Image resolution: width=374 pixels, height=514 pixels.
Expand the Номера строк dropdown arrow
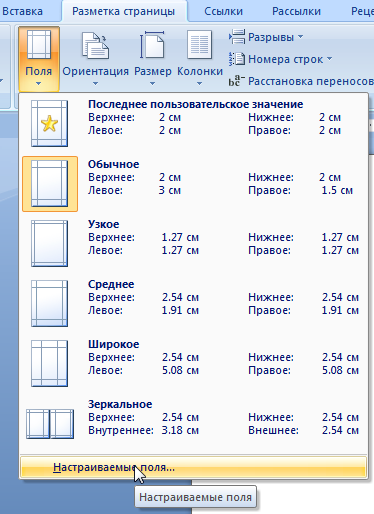click(x=329, y=59)
